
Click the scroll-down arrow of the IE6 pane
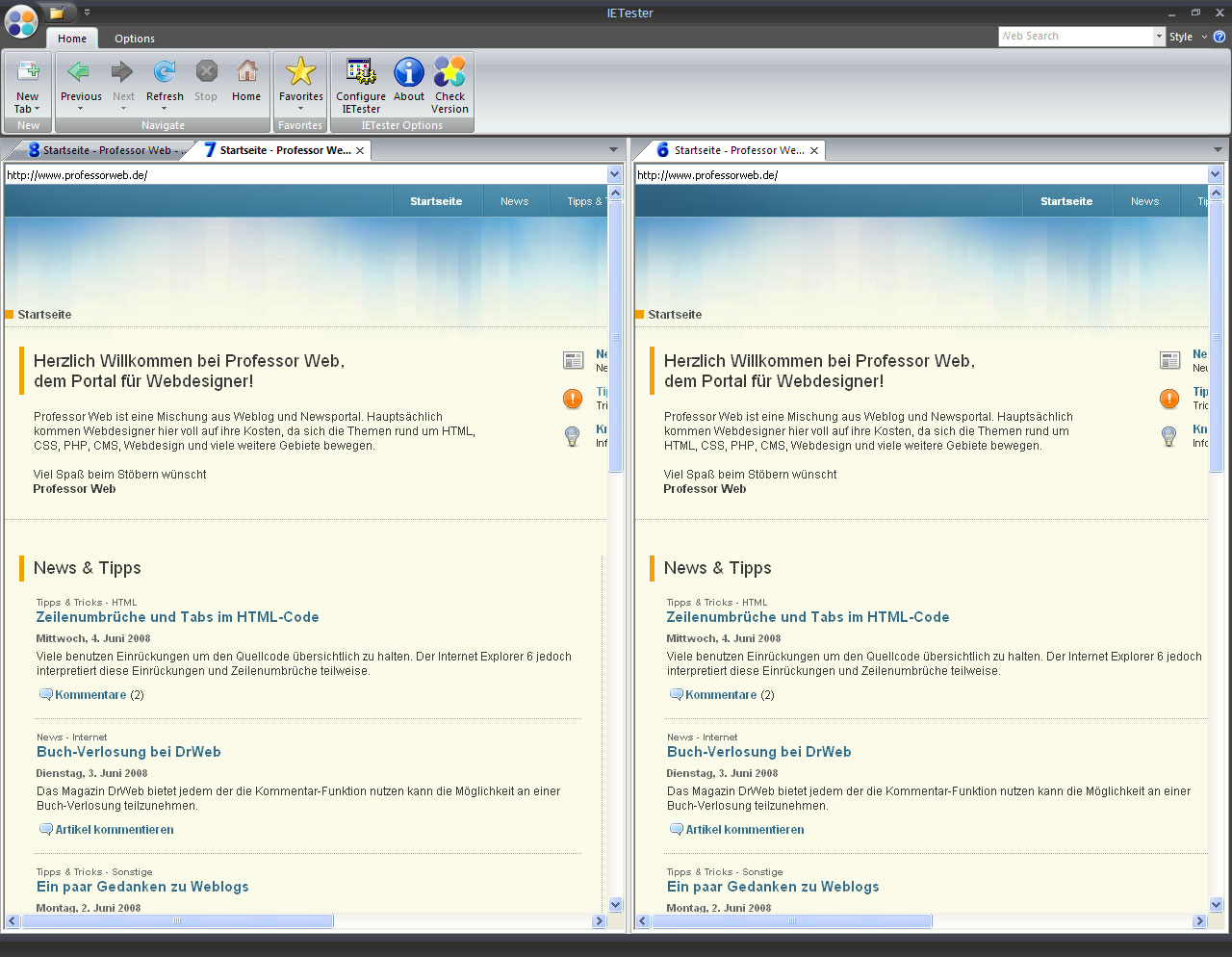(x=1216, y=905)
